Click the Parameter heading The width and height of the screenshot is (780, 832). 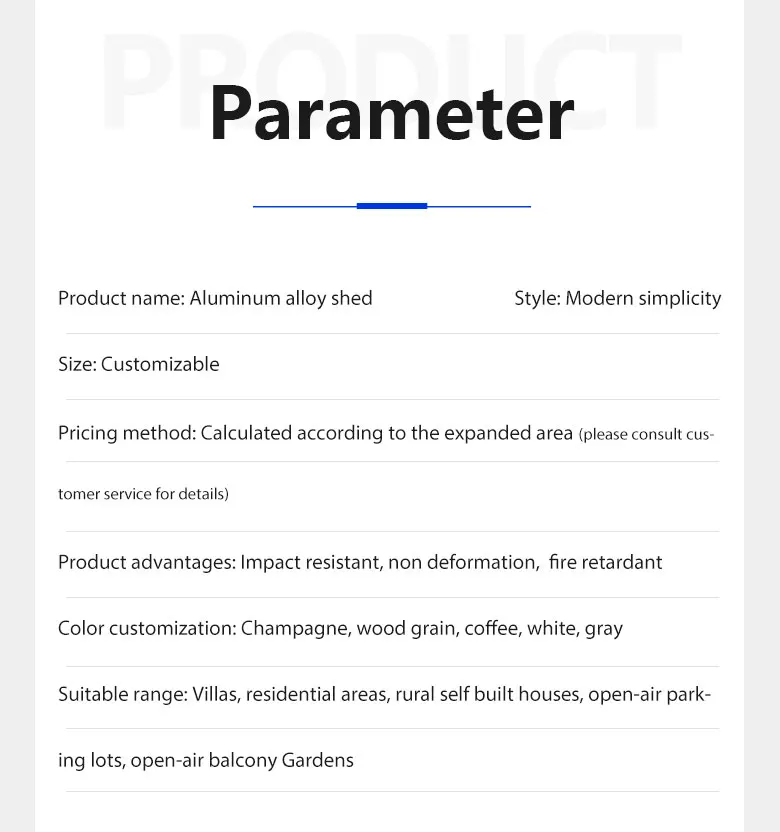click(x=392, y=112)
